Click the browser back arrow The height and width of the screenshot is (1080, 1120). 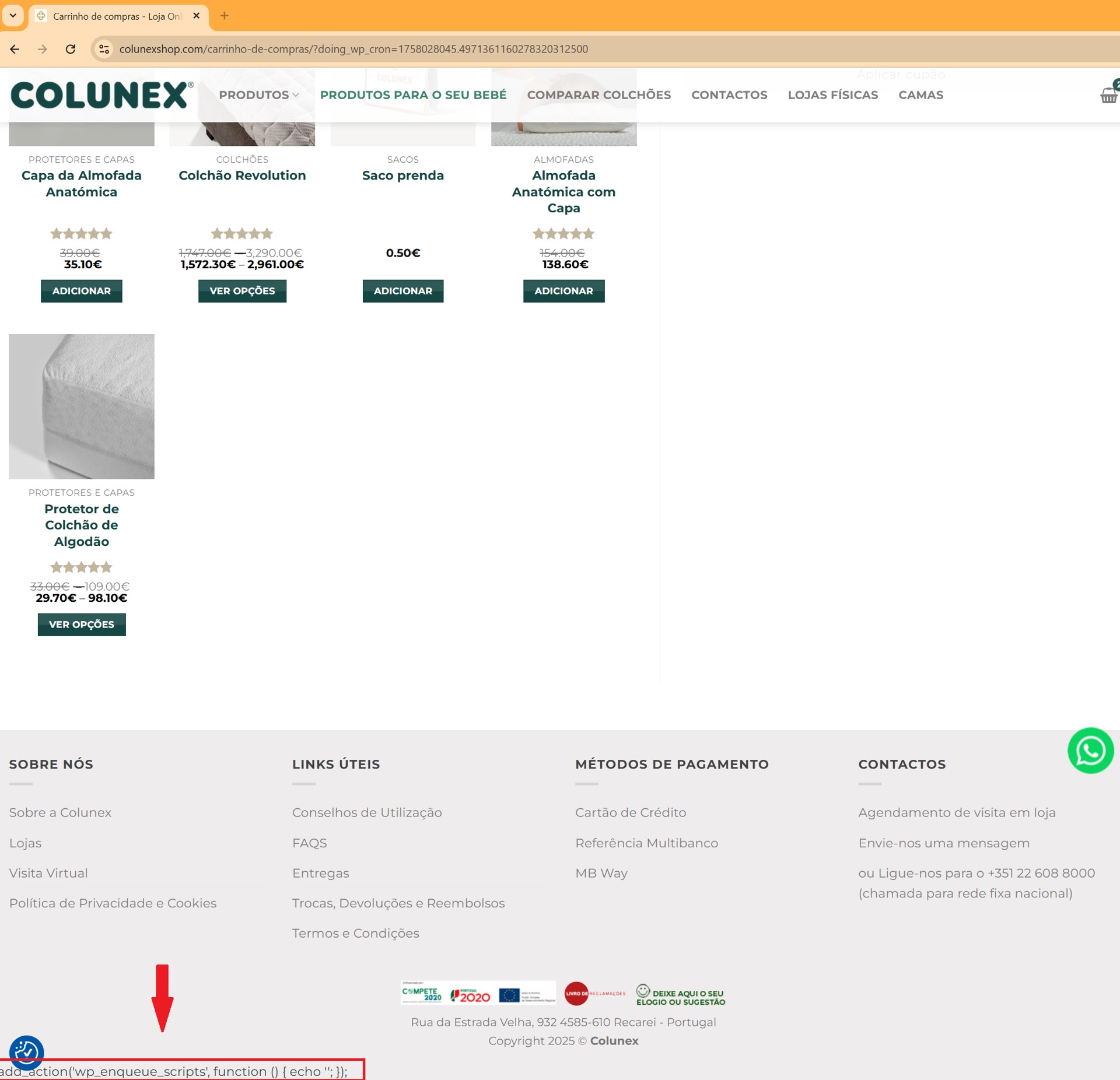[14, 49]
